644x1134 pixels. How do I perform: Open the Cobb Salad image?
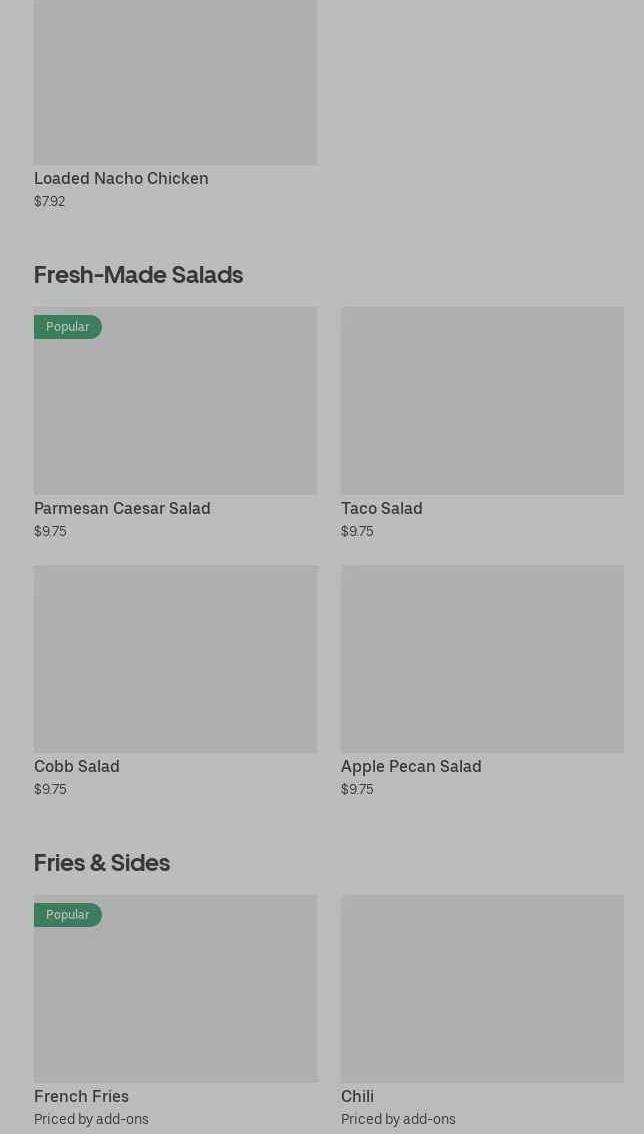click(175, 658)
